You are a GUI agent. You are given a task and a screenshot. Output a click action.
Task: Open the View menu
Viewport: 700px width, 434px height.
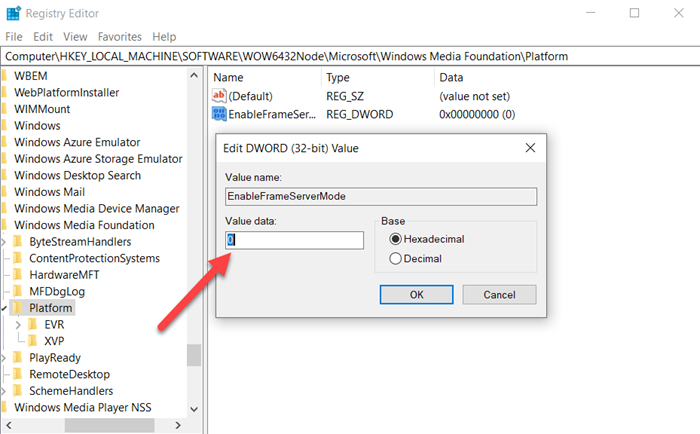pos(75,37)
